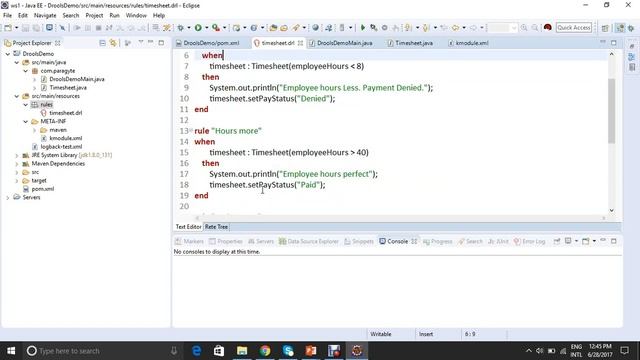Click the Save toolbar icon
The image size is (640, 360).
(25, 28)
